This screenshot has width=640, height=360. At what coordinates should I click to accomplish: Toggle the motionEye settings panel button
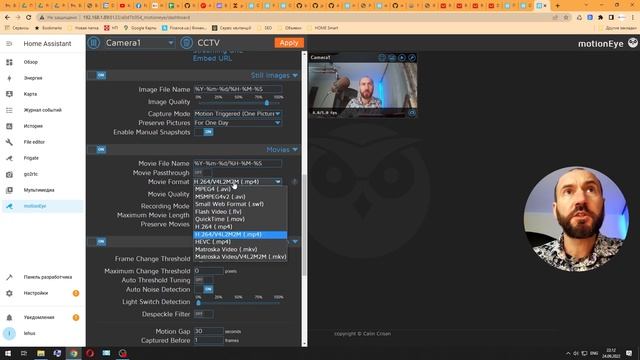[93, 43]
